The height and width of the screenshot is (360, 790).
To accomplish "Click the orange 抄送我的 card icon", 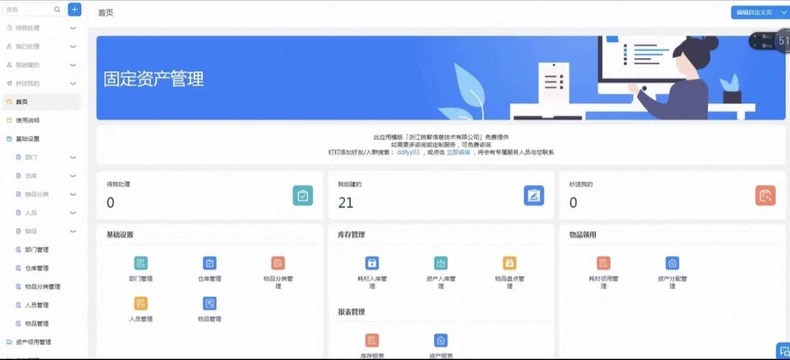I will [x=765, y=195].
